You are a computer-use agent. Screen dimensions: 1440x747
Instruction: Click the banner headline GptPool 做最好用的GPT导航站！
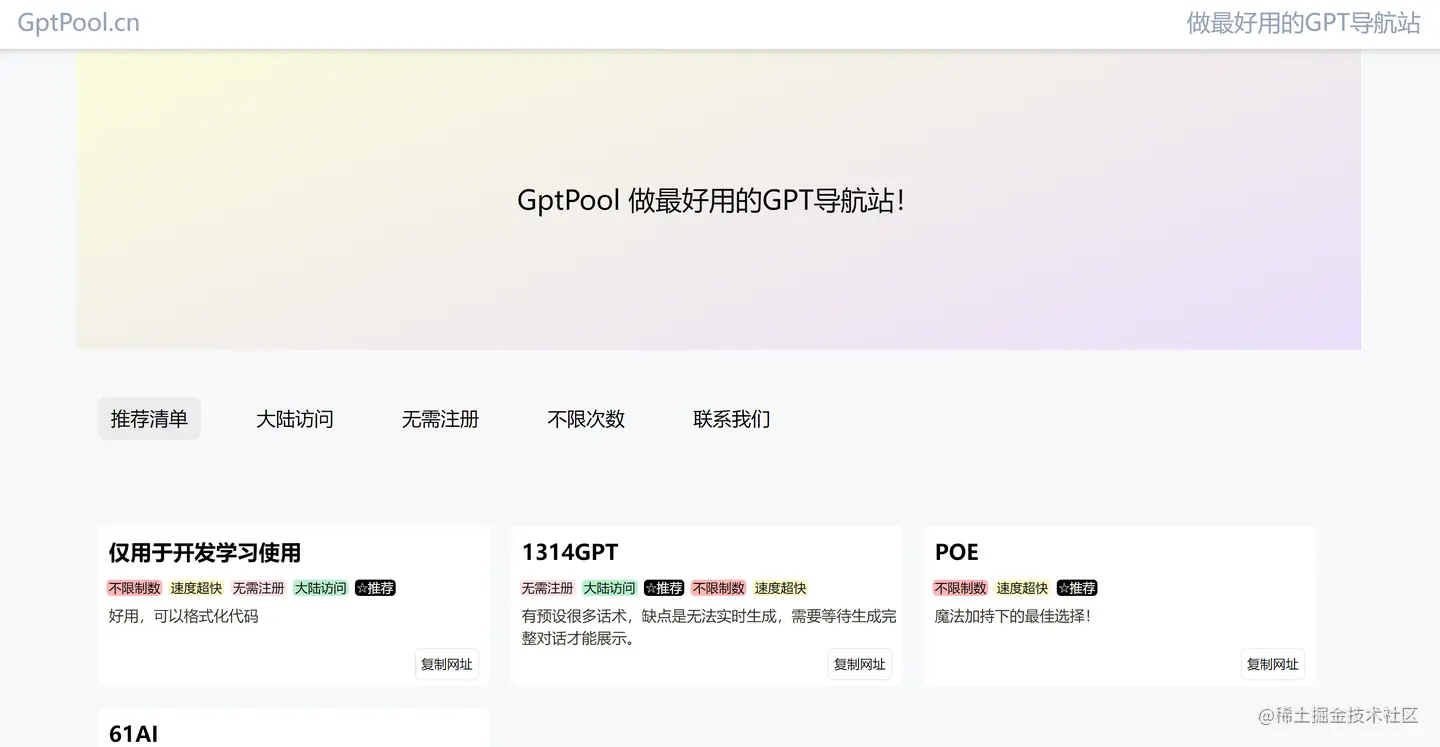click(712, 200)
